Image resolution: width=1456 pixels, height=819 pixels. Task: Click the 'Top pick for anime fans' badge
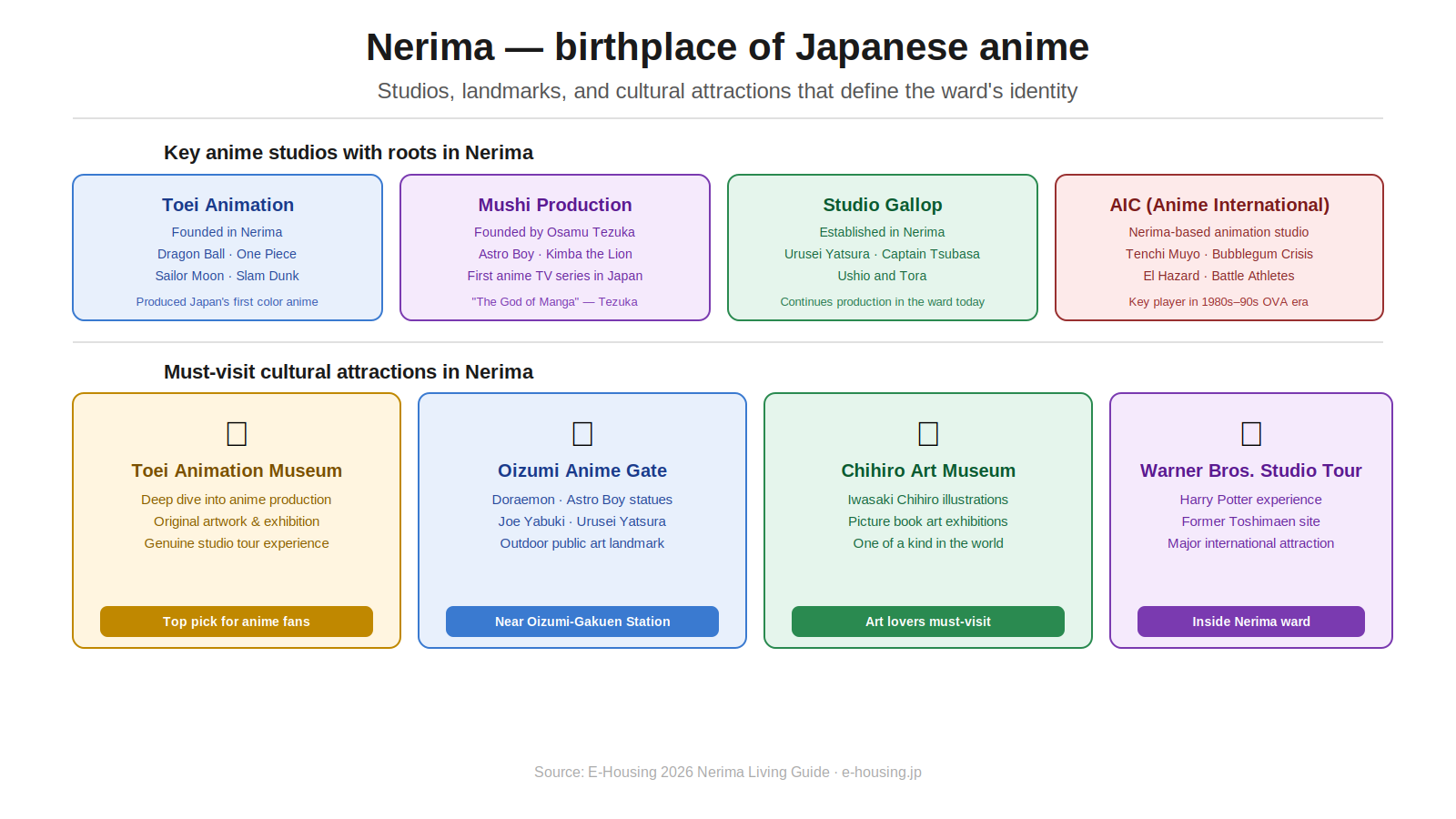coord(237,622)
